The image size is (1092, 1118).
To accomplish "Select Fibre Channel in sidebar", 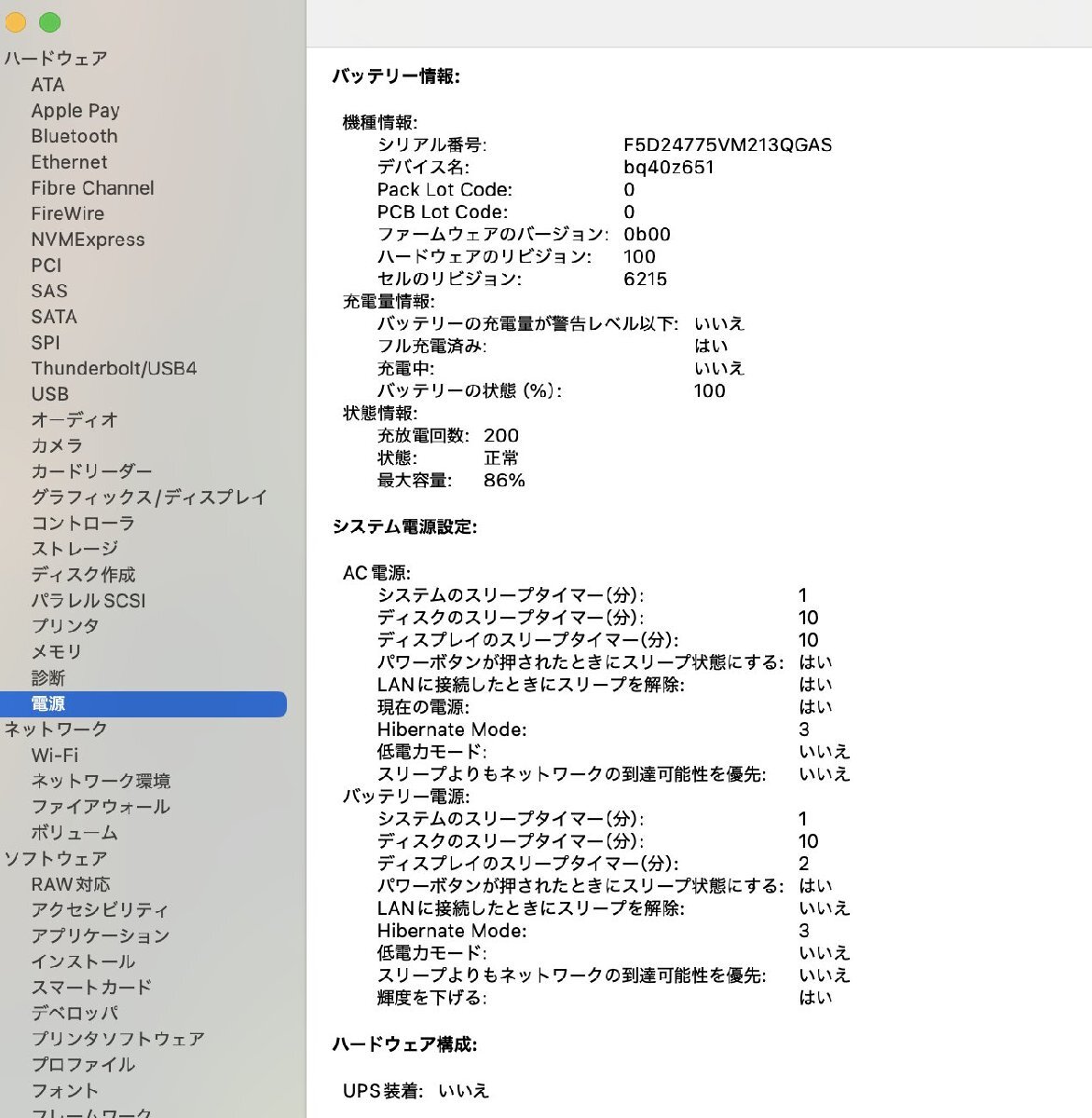I will click(92, 188).
